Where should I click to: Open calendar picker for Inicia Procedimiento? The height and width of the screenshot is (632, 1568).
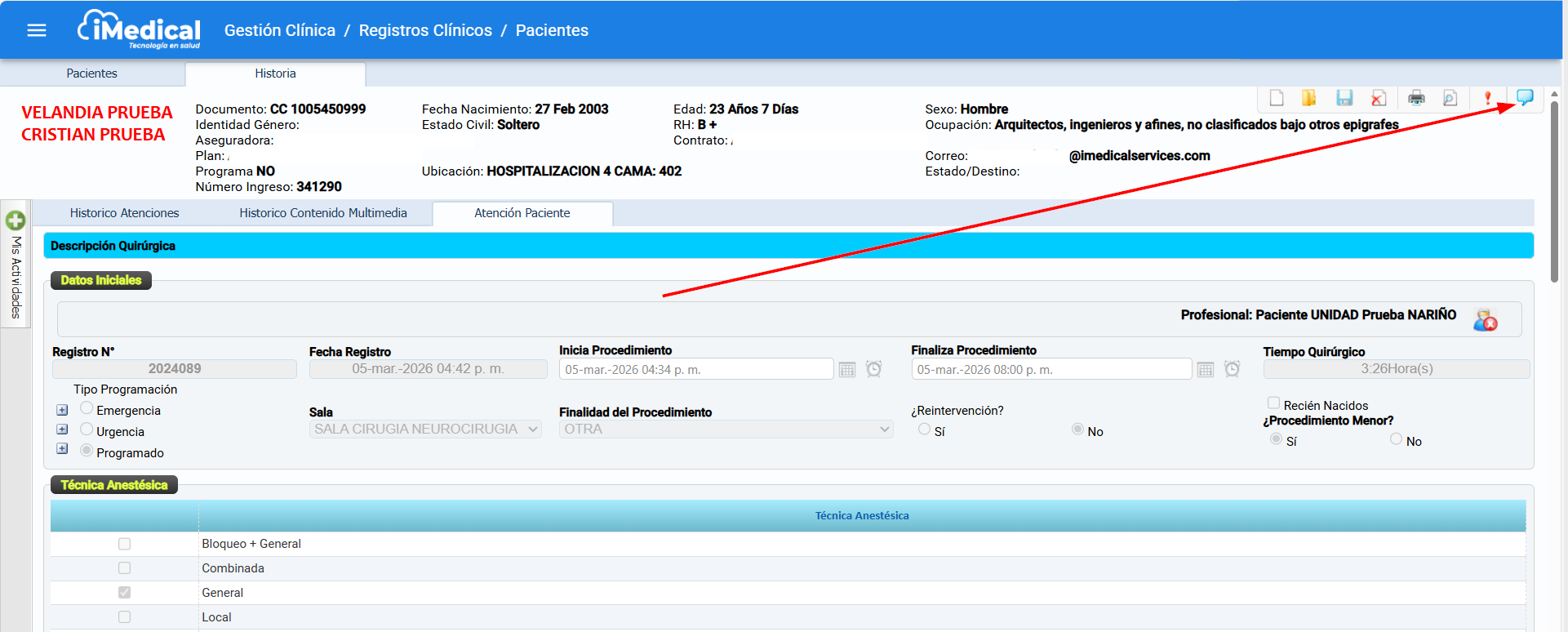(x=847, y=370)
